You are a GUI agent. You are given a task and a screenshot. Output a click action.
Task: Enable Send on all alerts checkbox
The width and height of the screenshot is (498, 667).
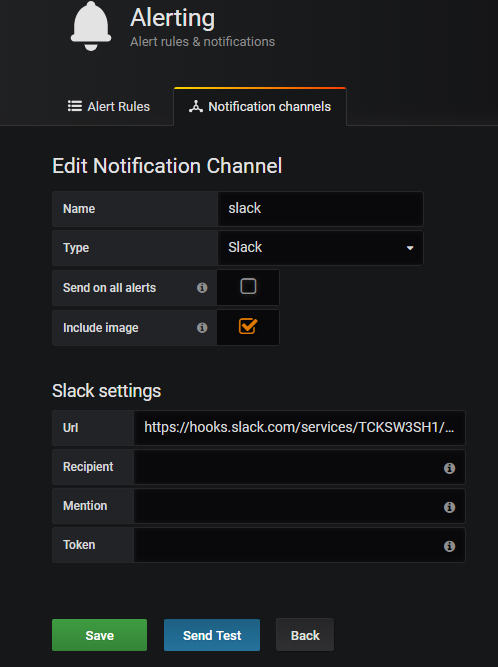point(248,286)
